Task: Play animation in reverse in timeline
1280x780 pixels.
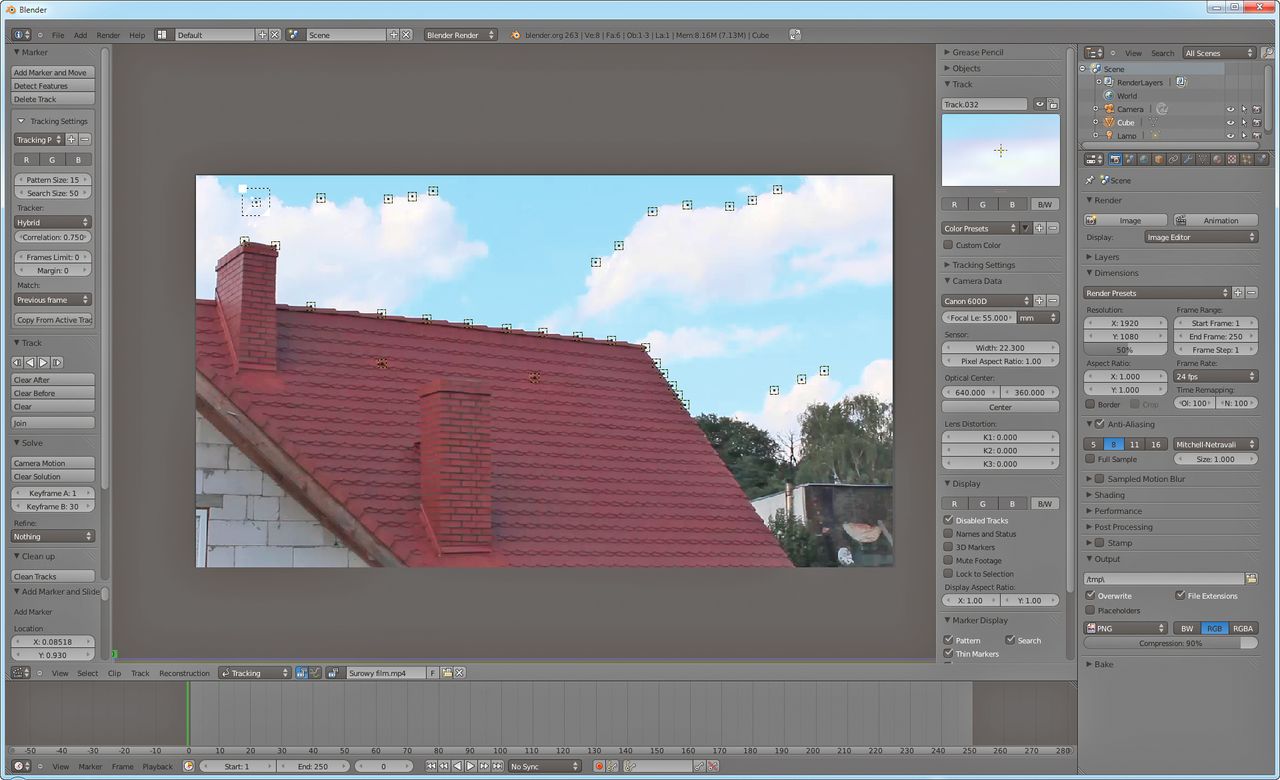Action: point(458,766)
